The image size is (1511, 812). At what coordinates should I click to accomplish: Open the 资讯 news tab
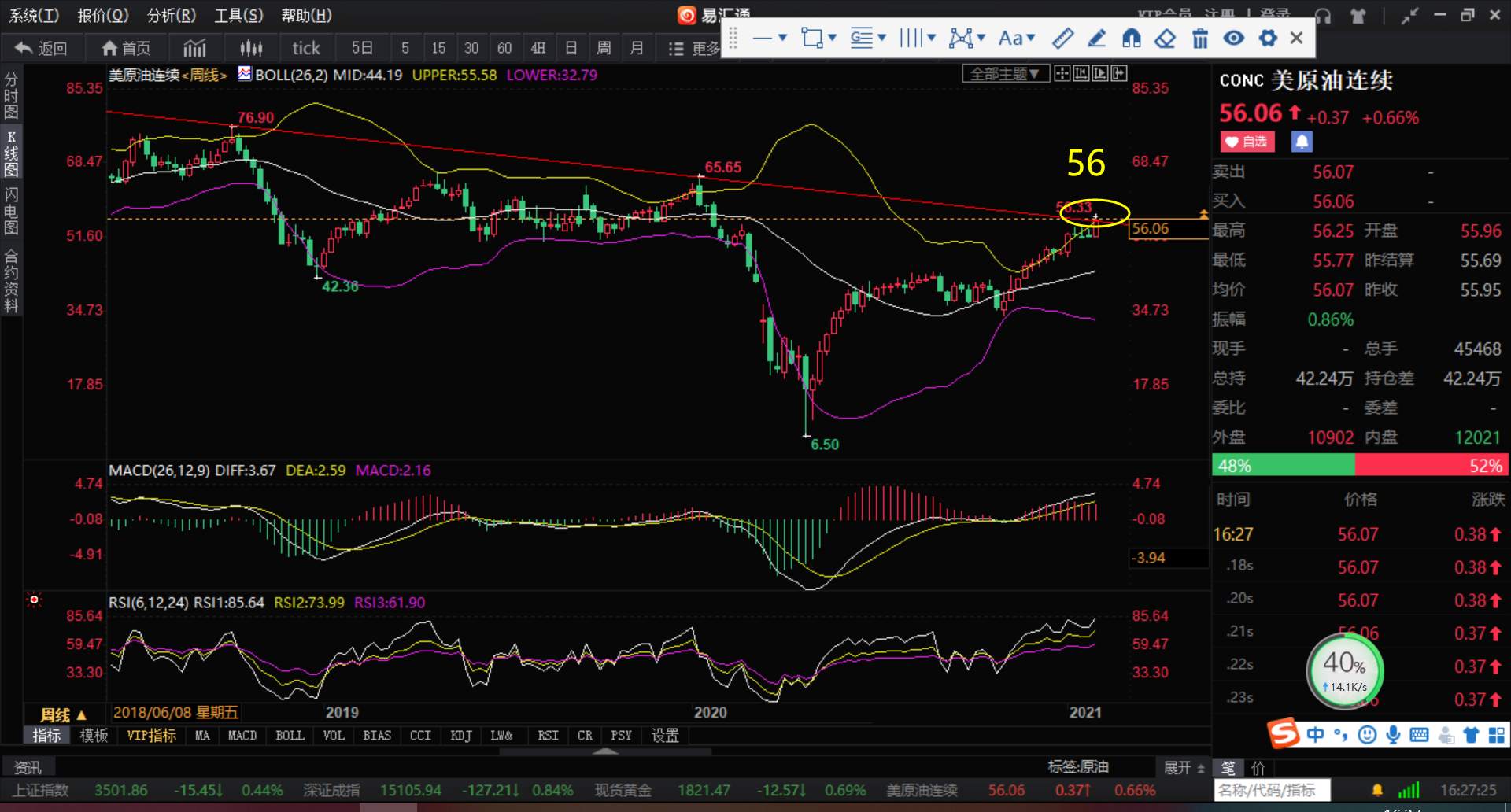pyautogui.click(x=28, y=767)
